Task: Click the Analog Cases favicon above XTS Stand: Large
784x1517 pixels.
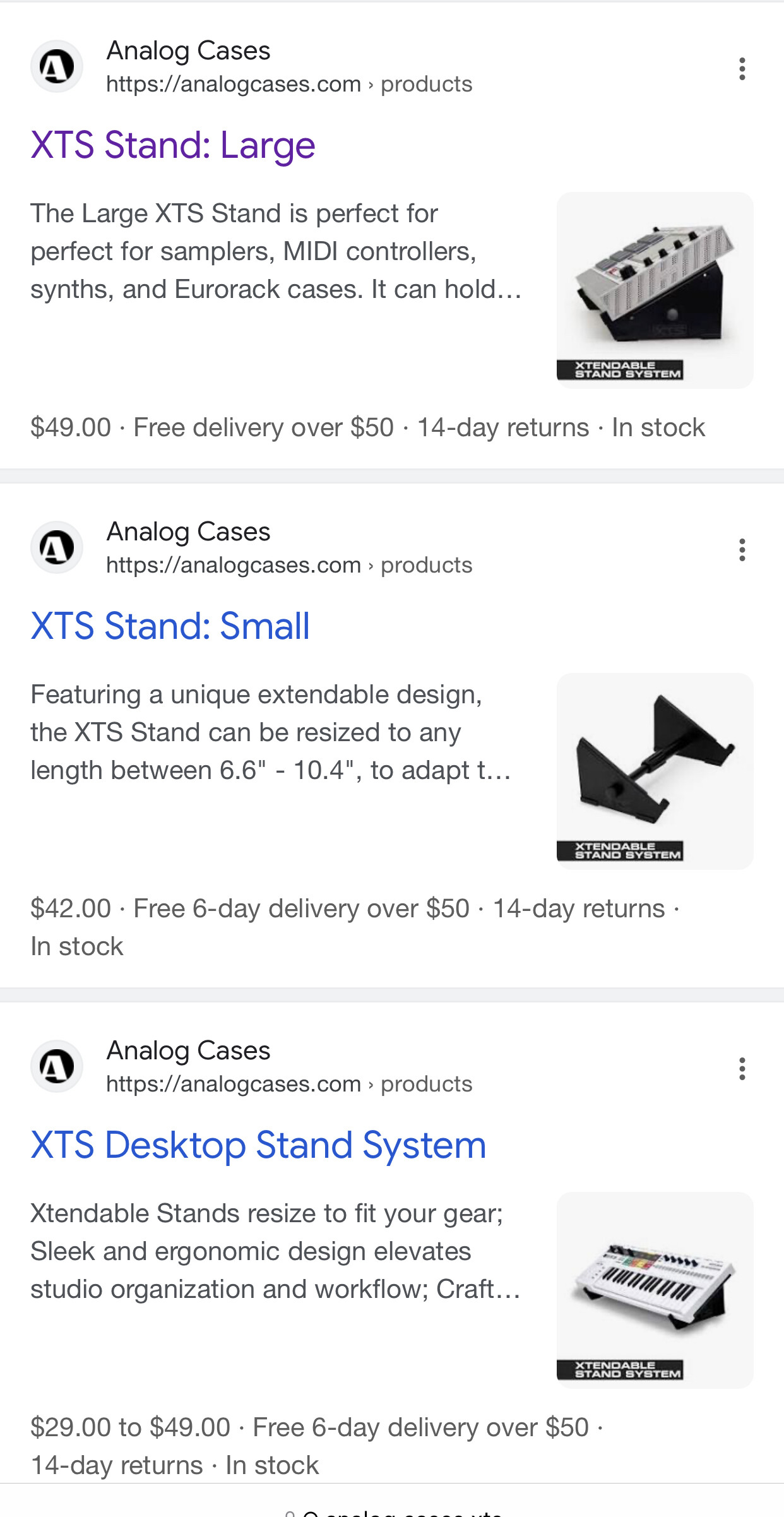Action: 57,66
